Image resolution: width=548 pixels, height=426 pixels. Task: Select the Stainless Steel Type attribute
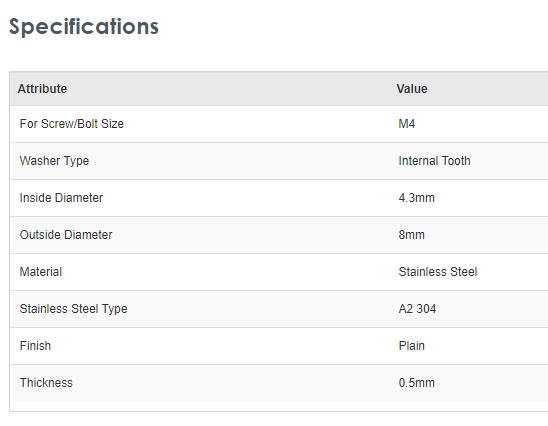pos(73,309)
